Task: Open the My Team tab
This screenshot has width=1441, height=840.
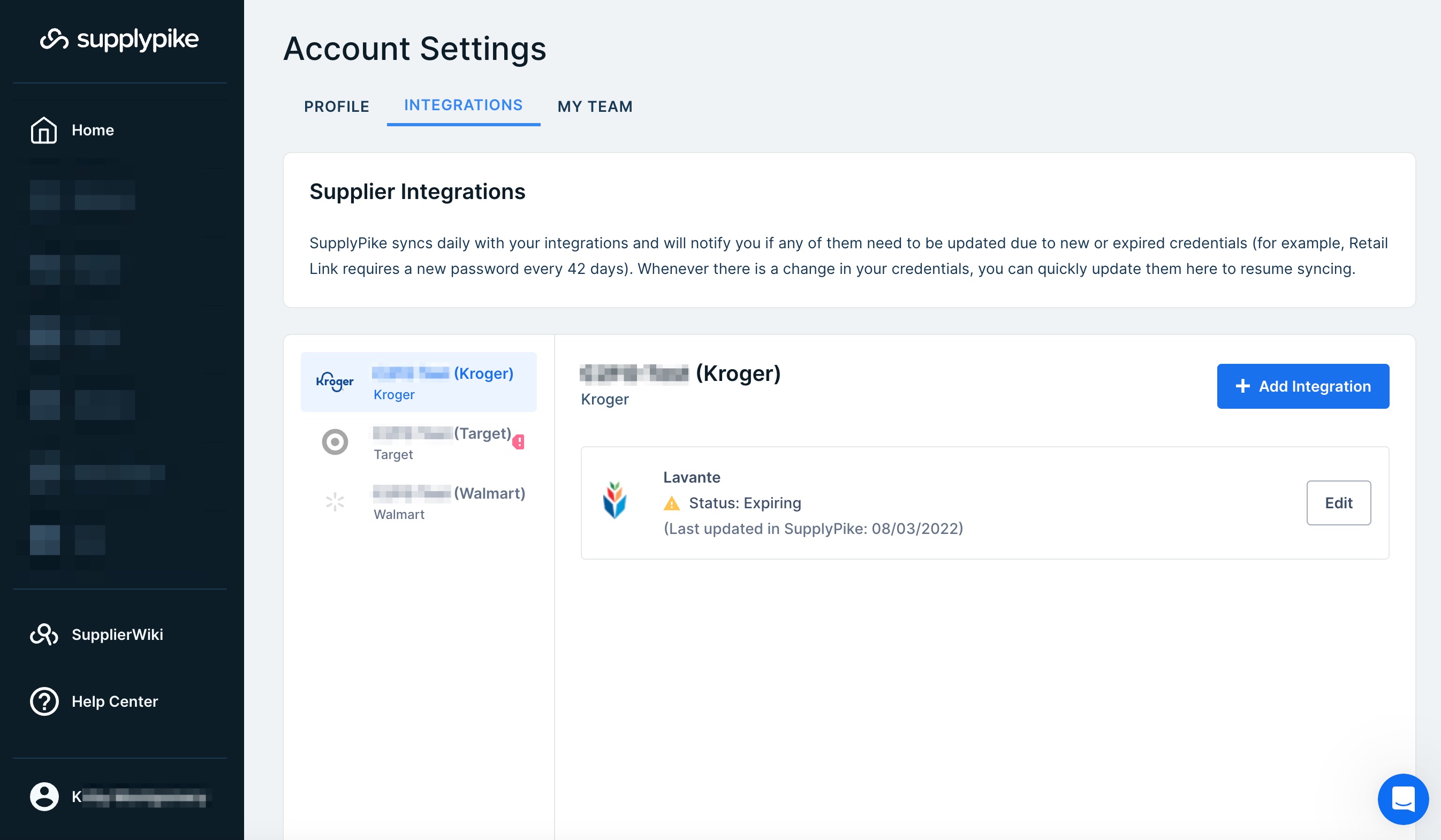Action: coord(595,106)
